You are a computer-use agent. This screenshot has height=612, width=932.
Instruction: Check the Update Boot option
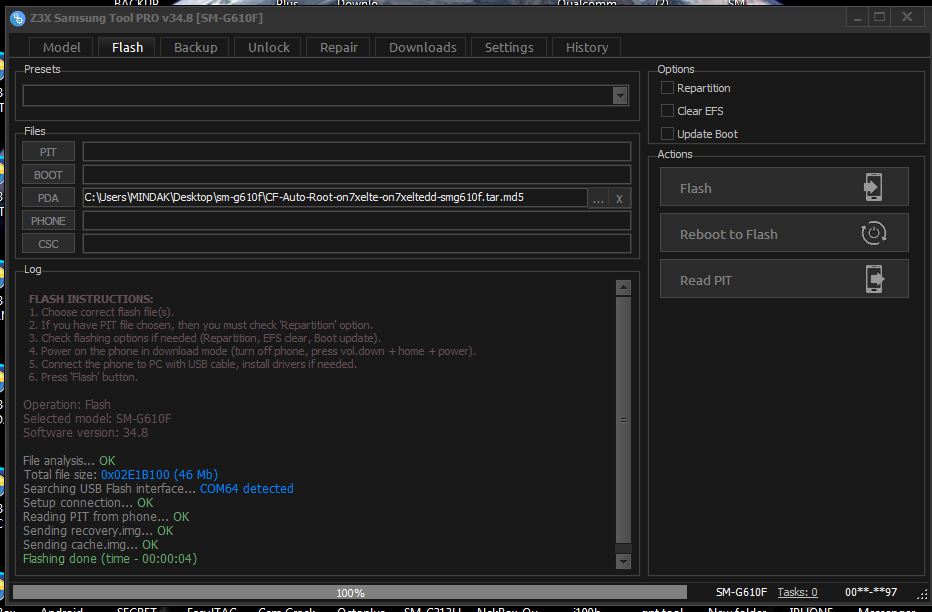[x=667, y=134]
